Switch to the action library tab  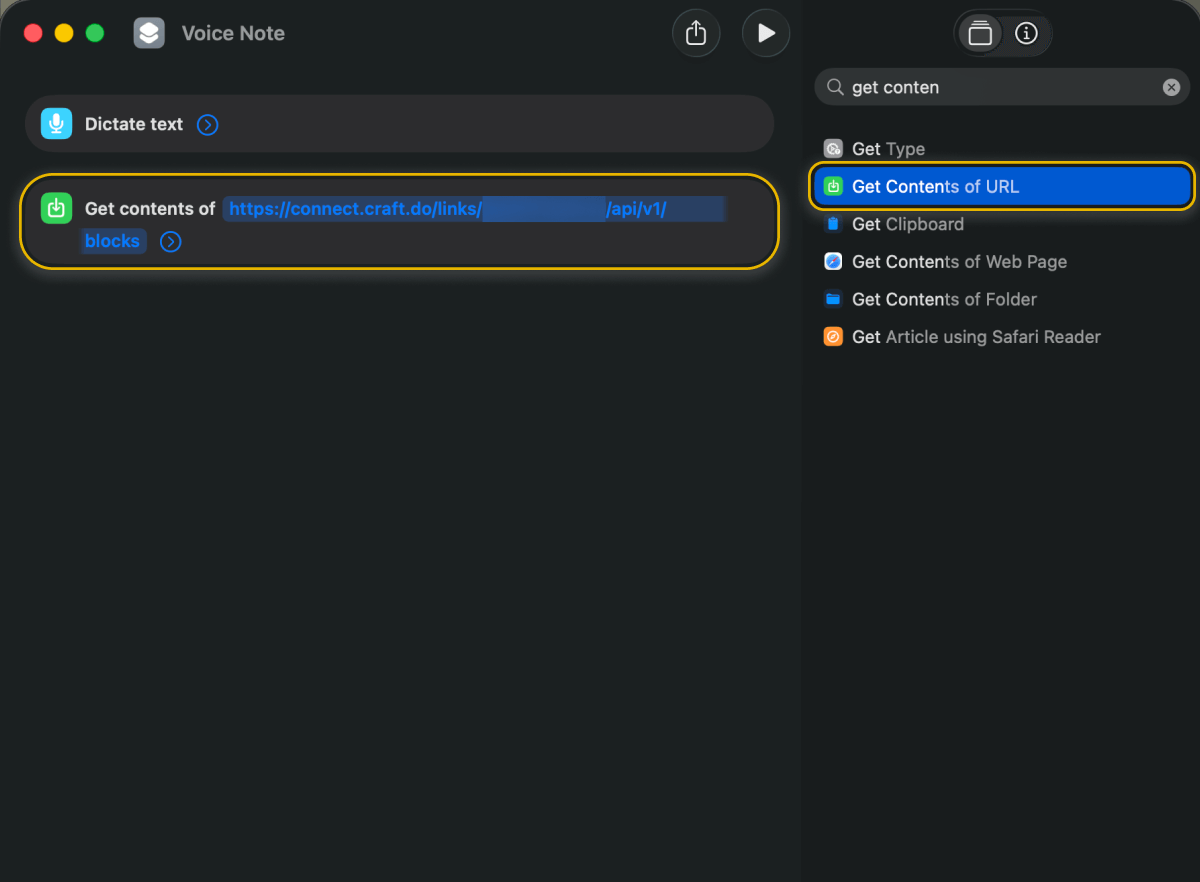[980, 32]
